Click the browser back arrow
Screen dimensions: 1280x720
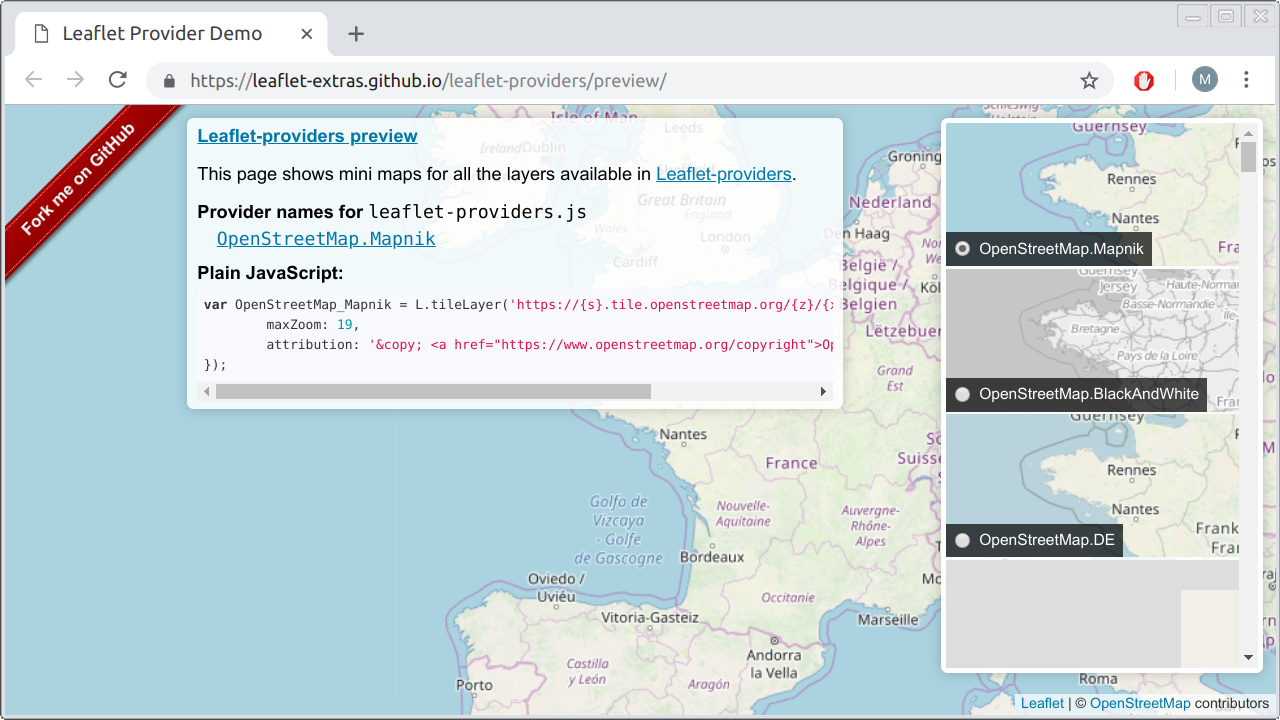pyautogui.click(x=33, y=79)
